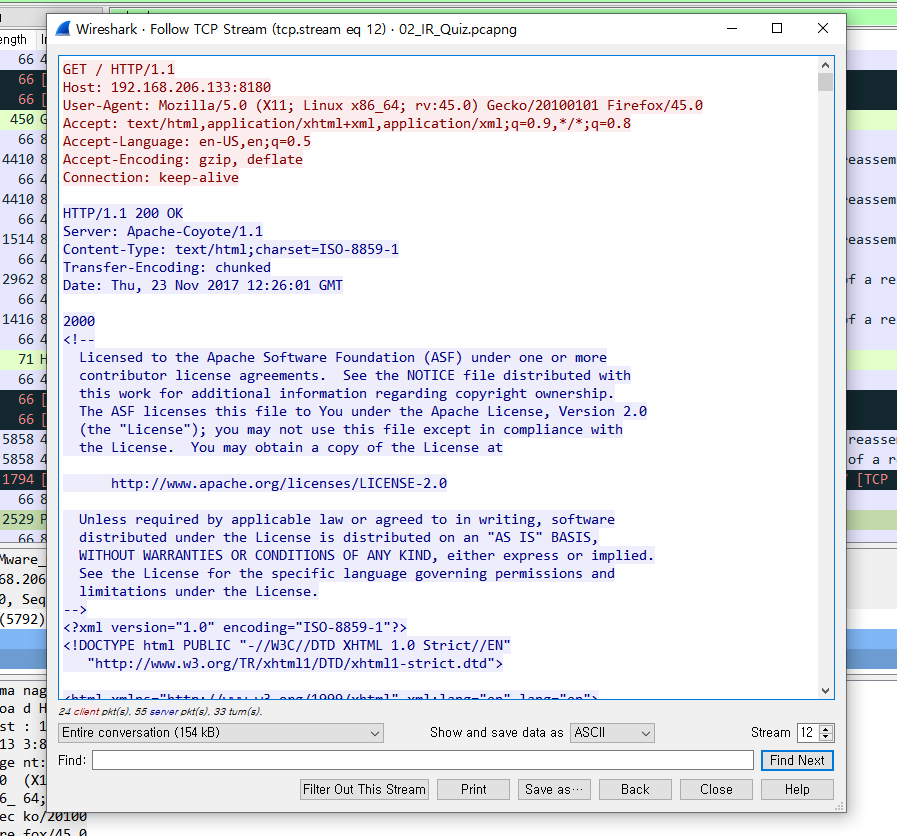This screenshot has width=897, height=836.
Task: Click the "24 client pkt(s), 55 server pkt(s)" status
Action: pyautogui.click(x=160, y=711)
